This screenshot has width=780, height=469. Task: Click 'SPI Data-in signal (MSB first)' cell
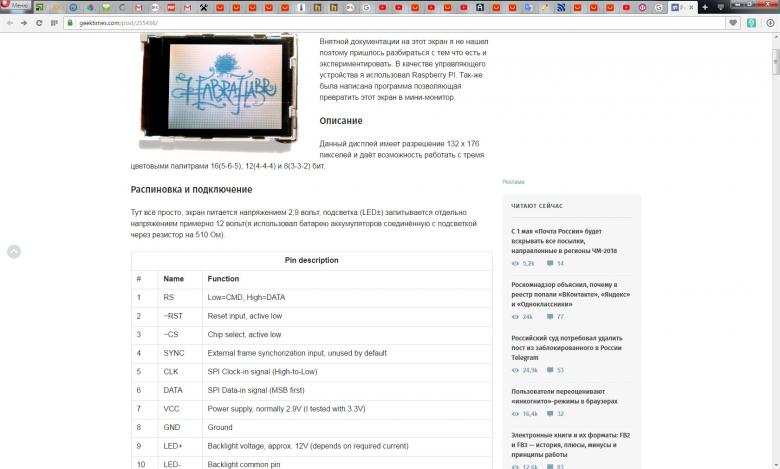(347, 390)
